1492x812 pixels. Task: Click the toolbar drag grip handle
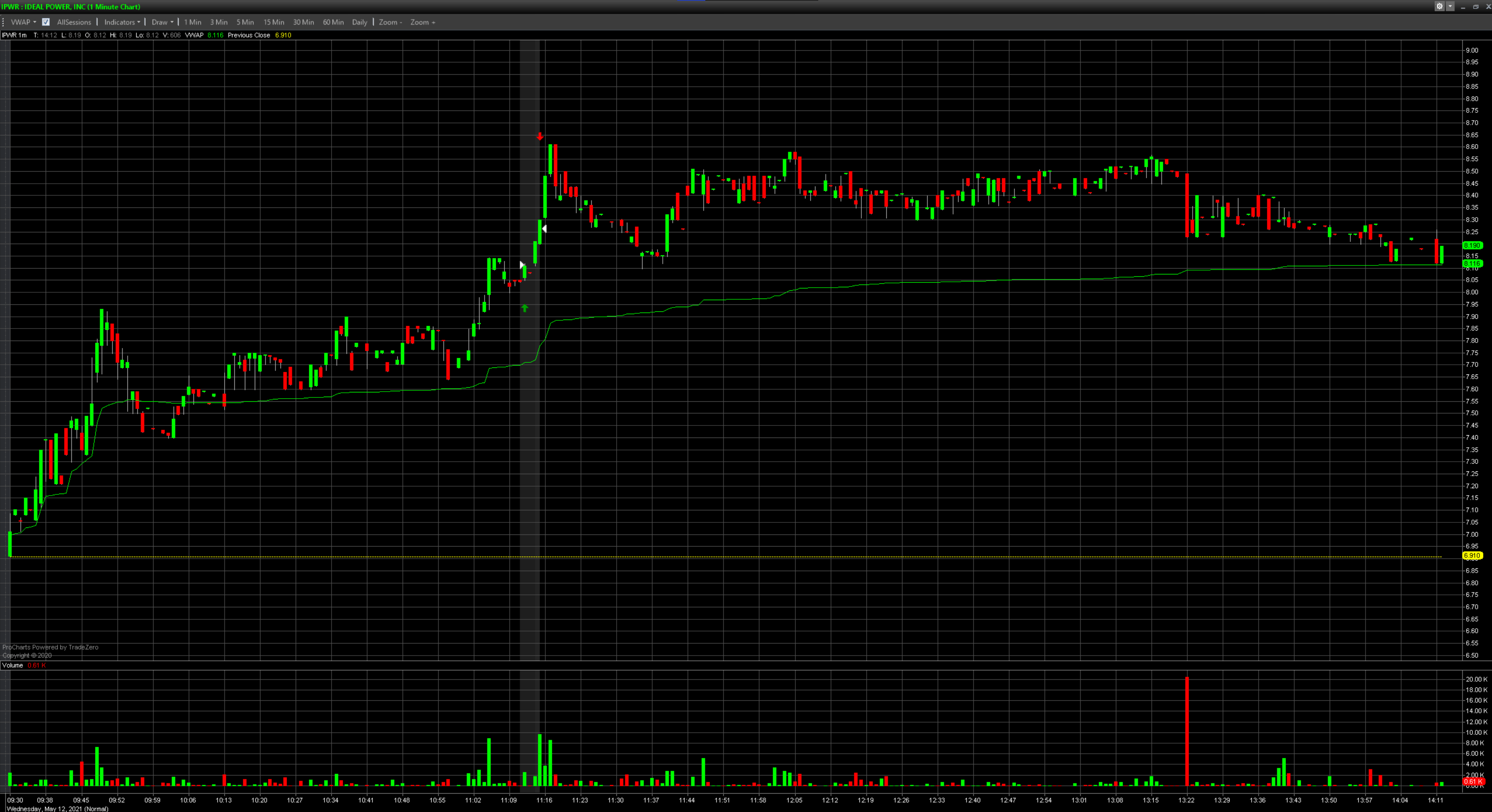tap(4, 22)
